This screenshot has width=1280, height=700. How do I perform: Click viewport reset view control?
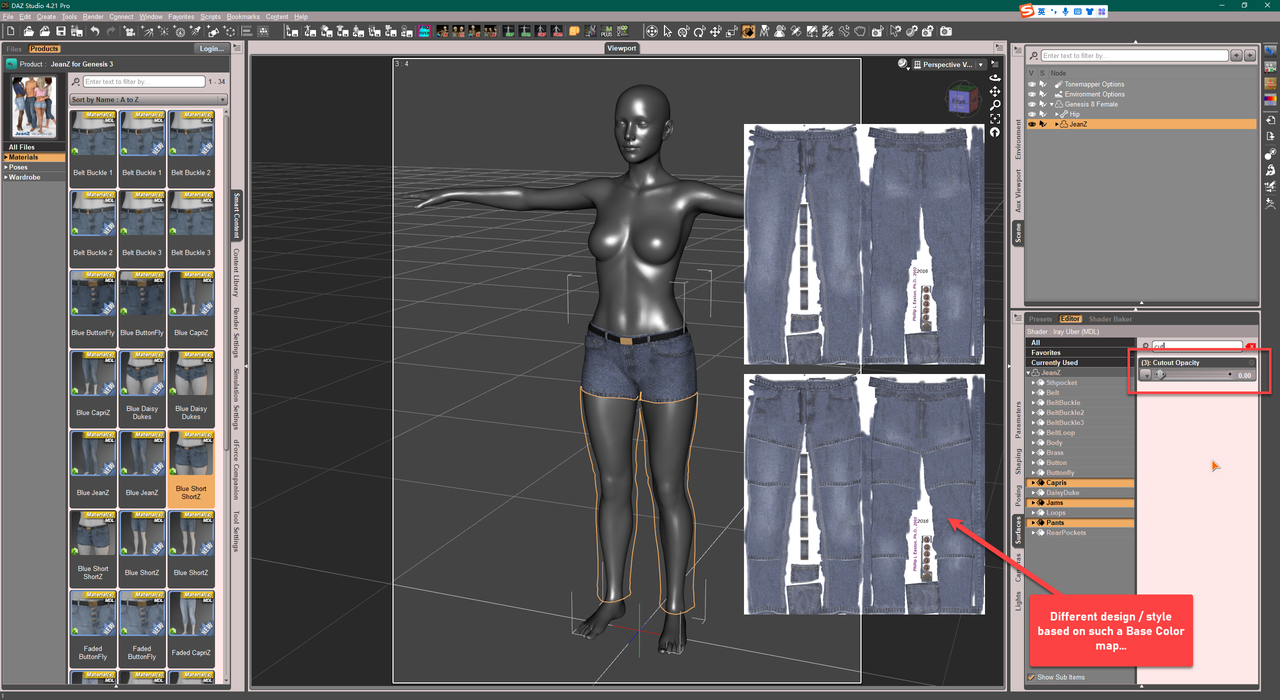click(x=995, y=132)
